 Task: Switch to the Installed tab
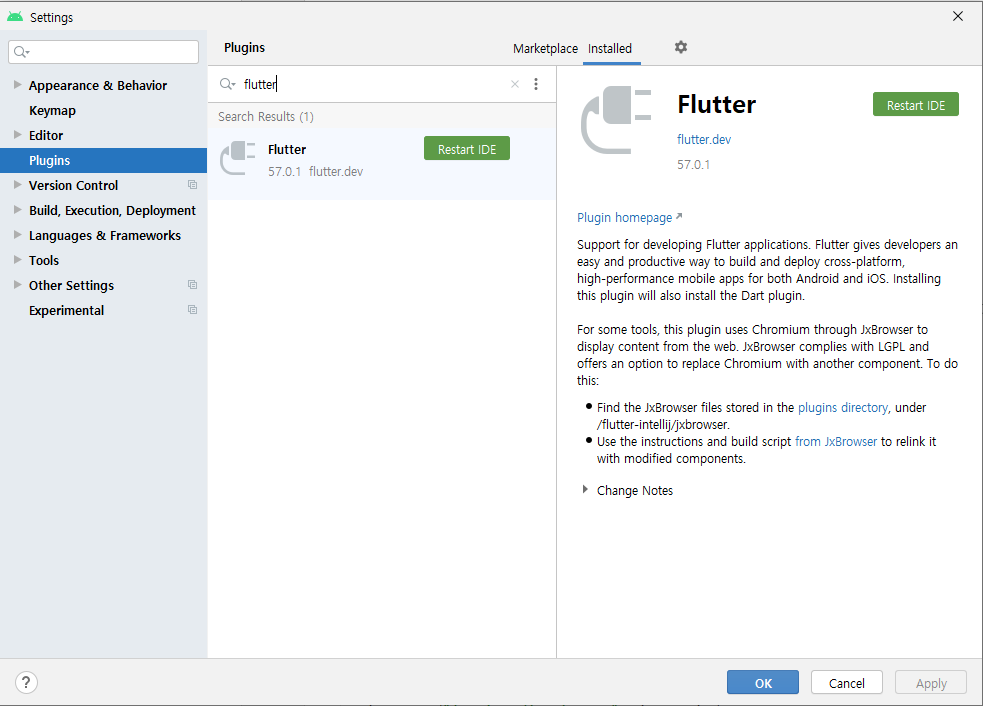tap(610, 49)
